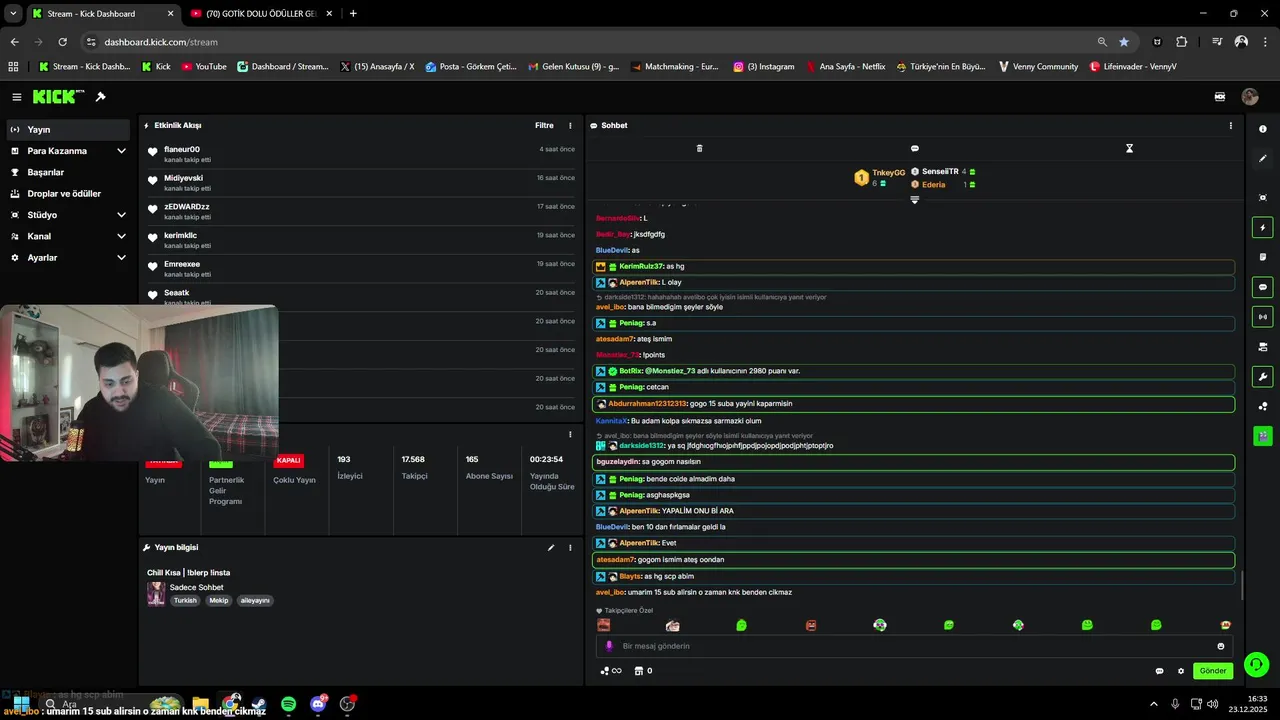Viewport: 1280px width, 720px height.
Task: Click the pencil to edit Yayın bilgisi
Action: tap(550, 547)
